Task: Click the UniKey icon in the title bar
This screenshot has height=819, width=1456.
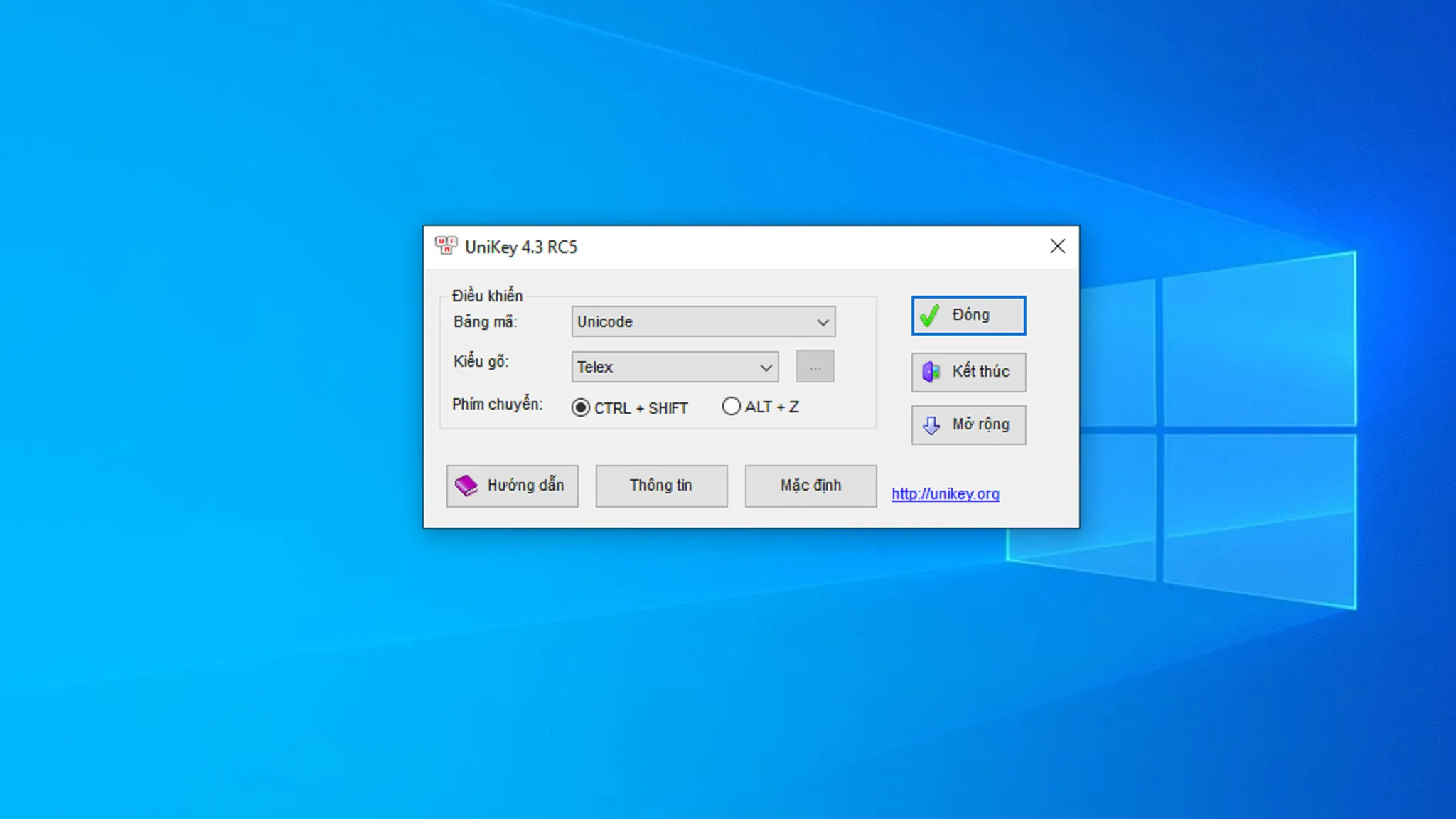Action: [446, 247]
